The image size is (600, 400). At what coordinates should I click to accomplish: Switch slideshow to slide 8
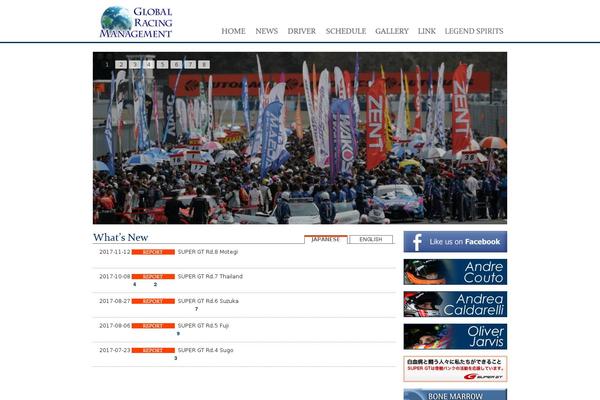tap(204, 65)
